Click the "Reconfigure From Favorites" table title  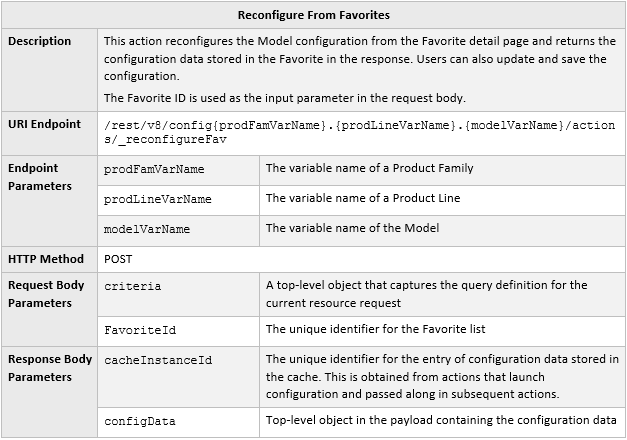313,15
